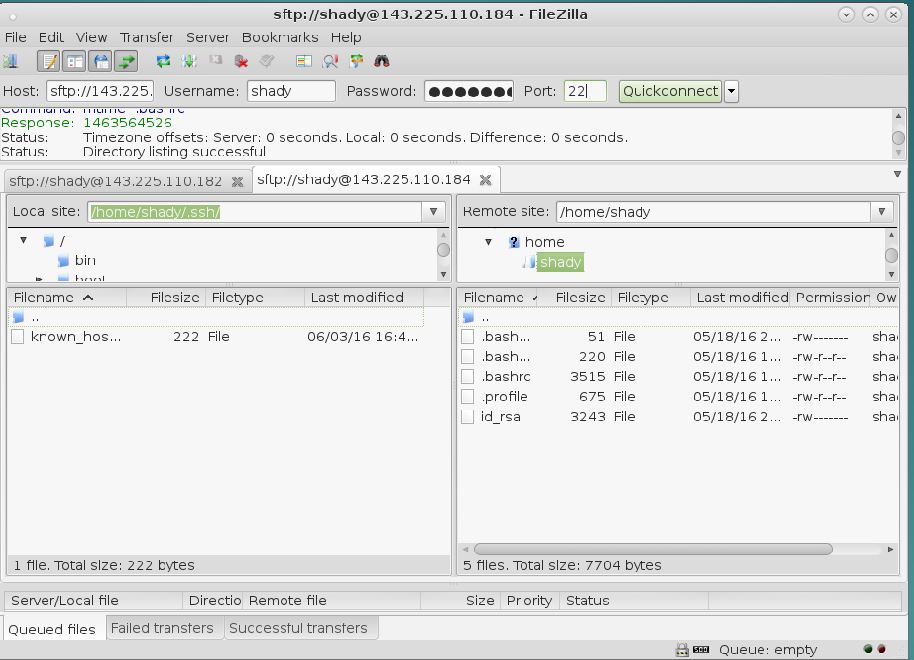Viewport: 914px width, 660px height.
Task: Search remote files with binoculars icon
Action: [x=382, y=61]
